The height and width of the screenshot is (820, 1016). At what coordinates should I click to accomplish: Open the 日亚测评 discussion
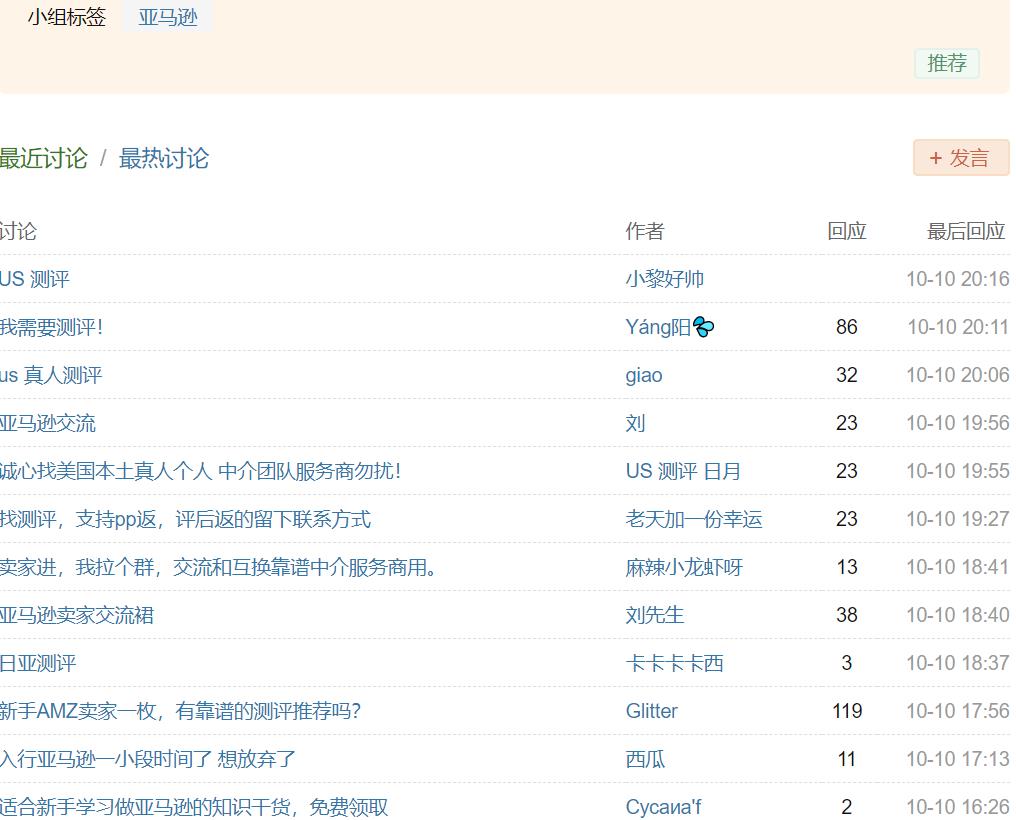[x=38, y=663]
